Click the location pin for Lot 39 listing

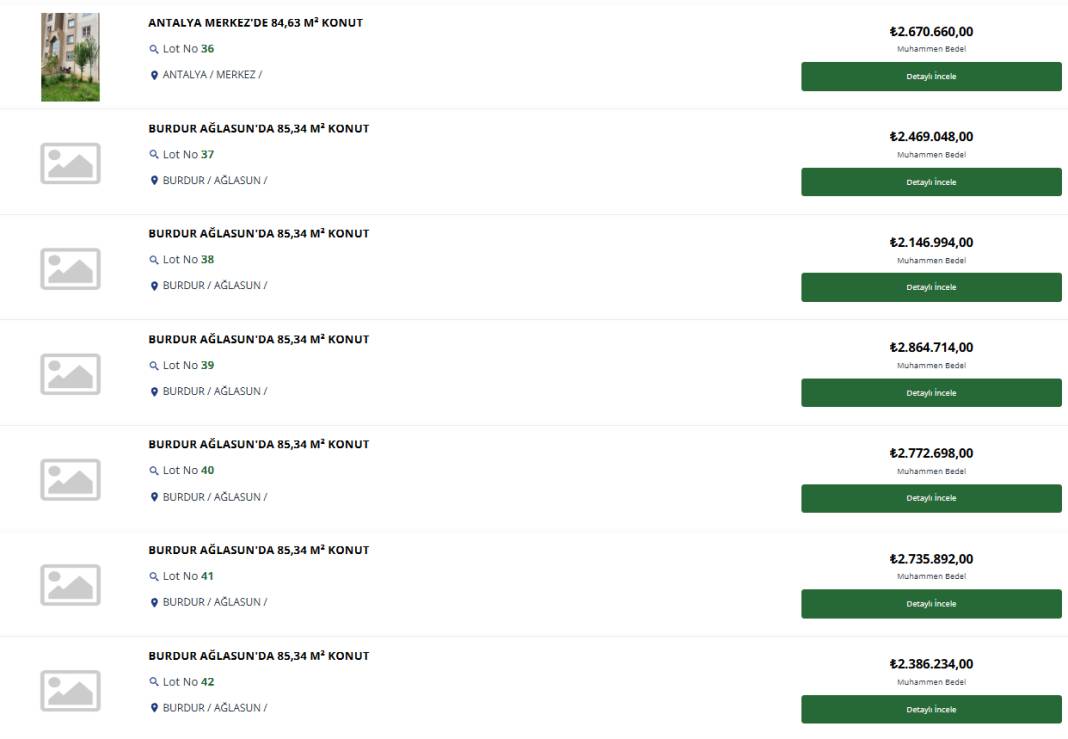(154, 392)
